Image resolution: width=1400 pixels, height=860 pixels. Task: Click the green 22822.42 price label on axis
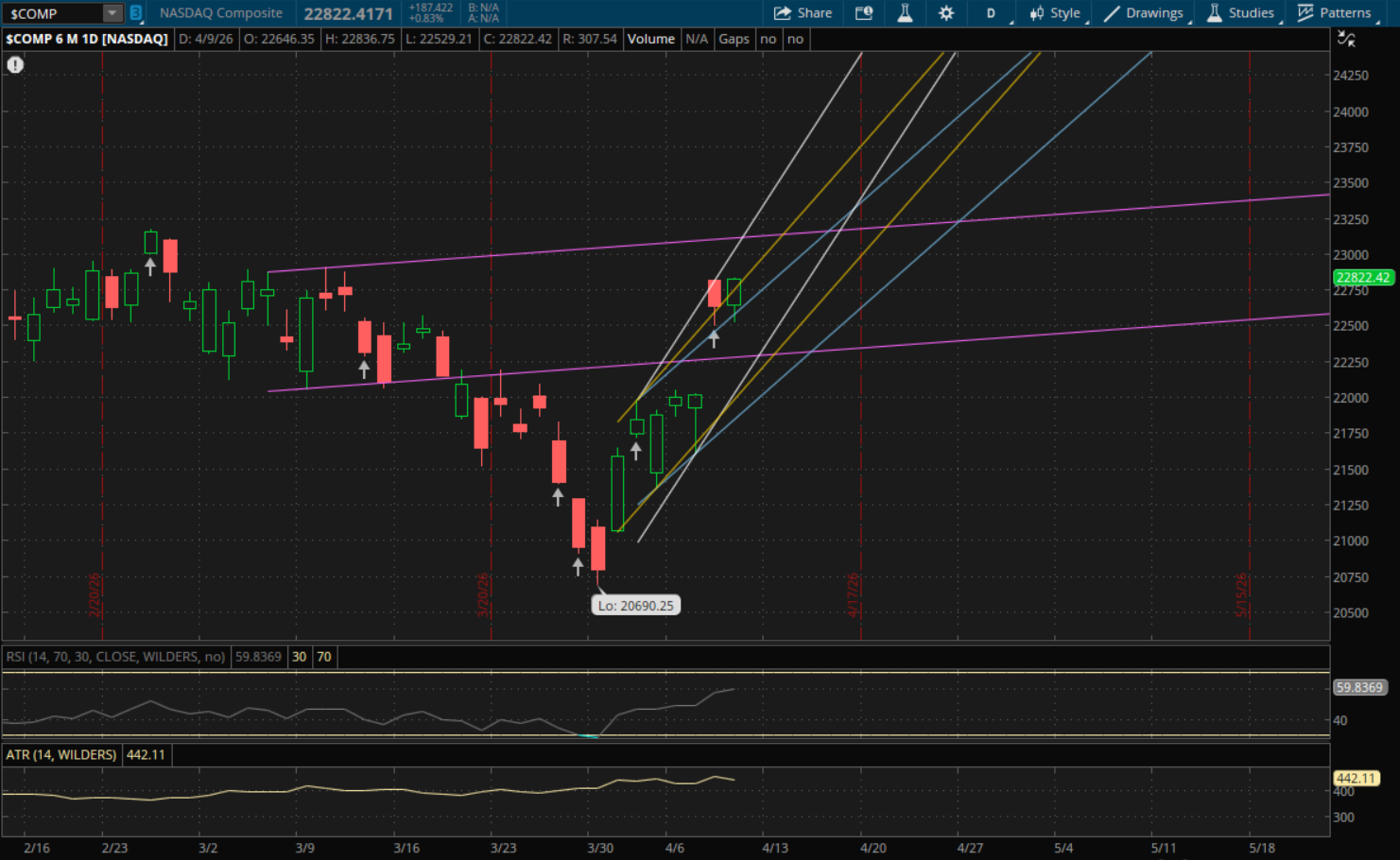[x=1362, y=277]
